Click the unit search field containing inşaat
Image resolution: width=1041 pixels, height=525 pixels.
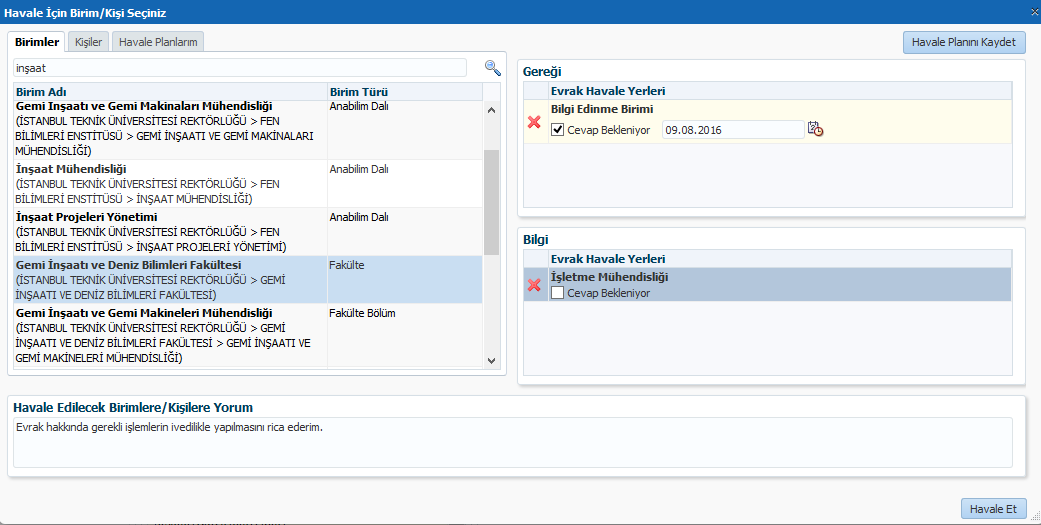[x=240, y=68]
